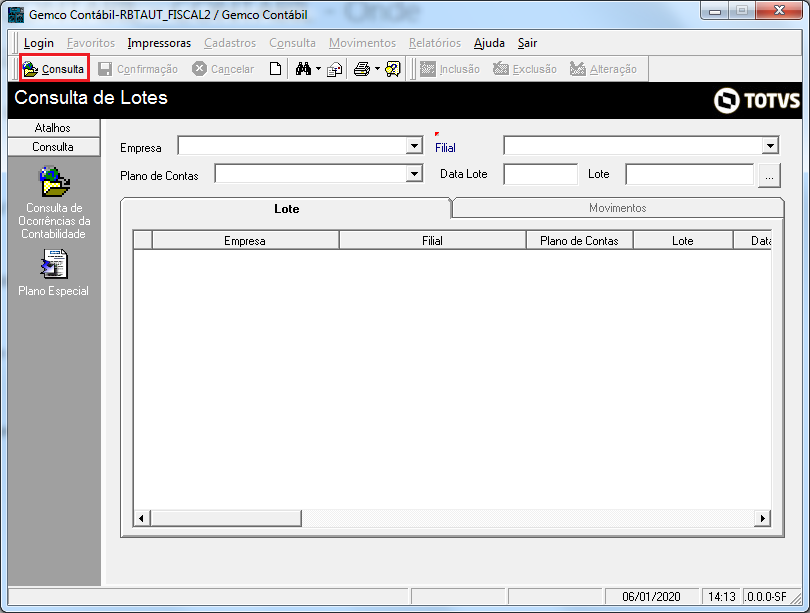This screenshot has height=613, width=810.
Task: Open the Relatórios menu
Action: coord(435,43)
